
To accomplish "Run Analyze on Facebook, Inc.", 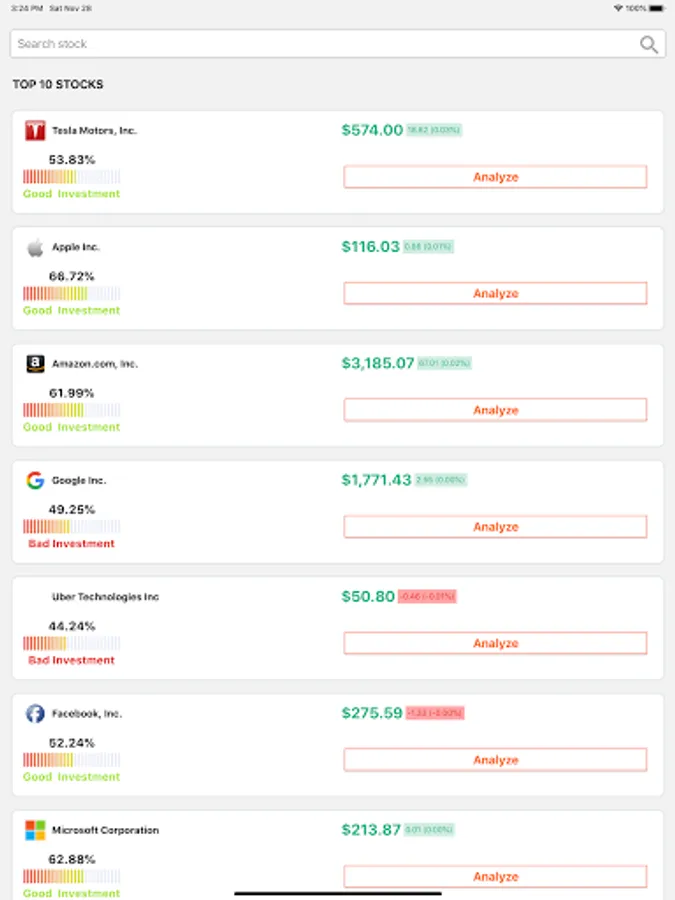I will 495,760.
